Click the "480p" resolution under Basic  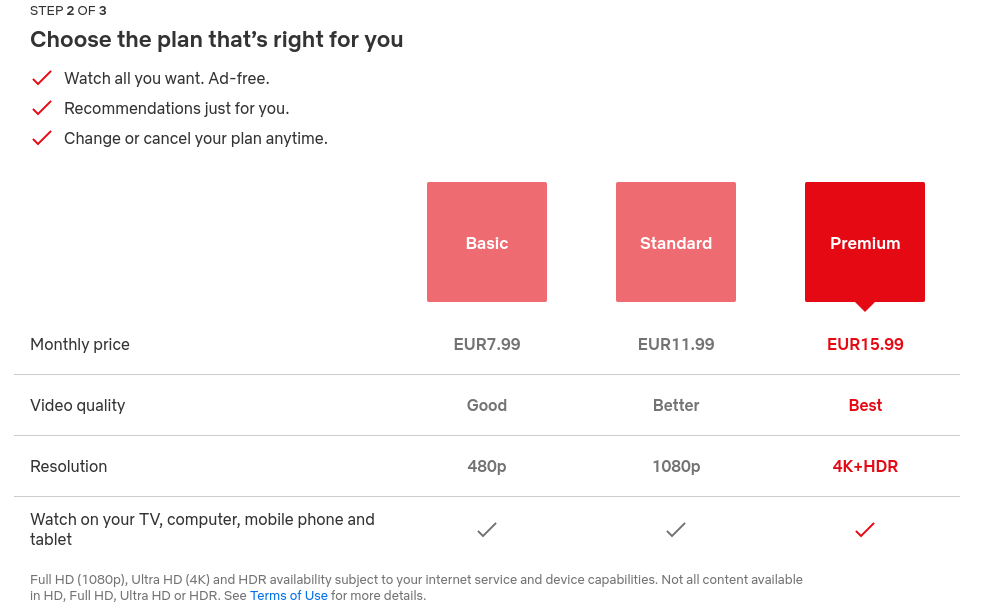(x=487, y=466)
